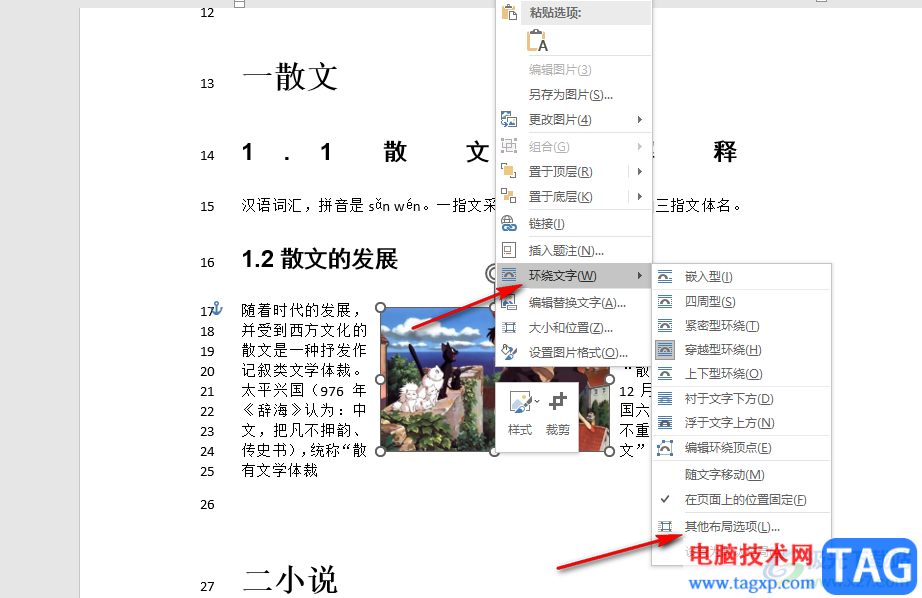Click the picture Style (样式) icon
Viewport: 922px width, 598px height.
[x=521, y=403]
